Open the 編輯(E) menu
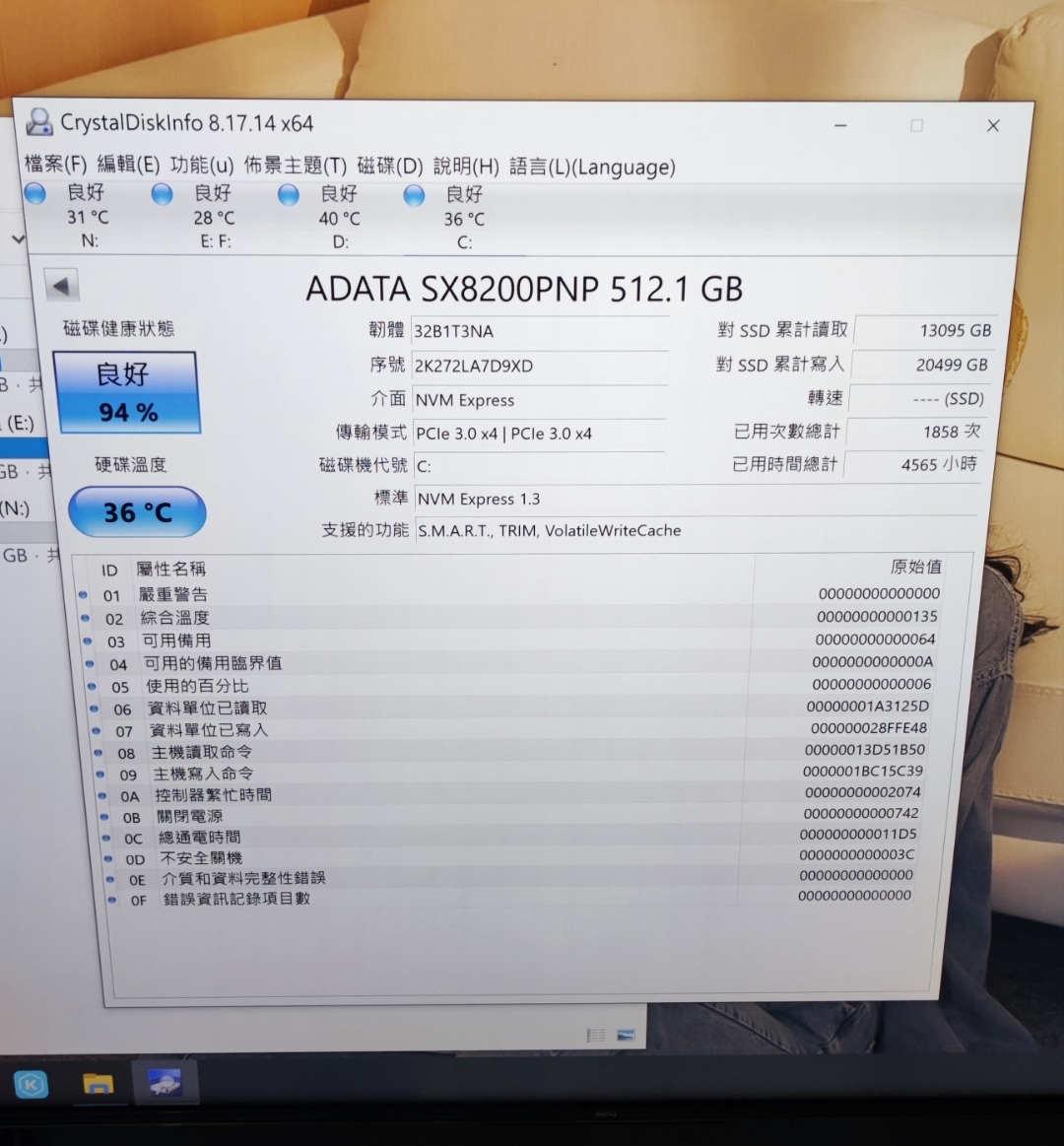The width and height of the screenshot is (1064, 1146). coord(129,165)
